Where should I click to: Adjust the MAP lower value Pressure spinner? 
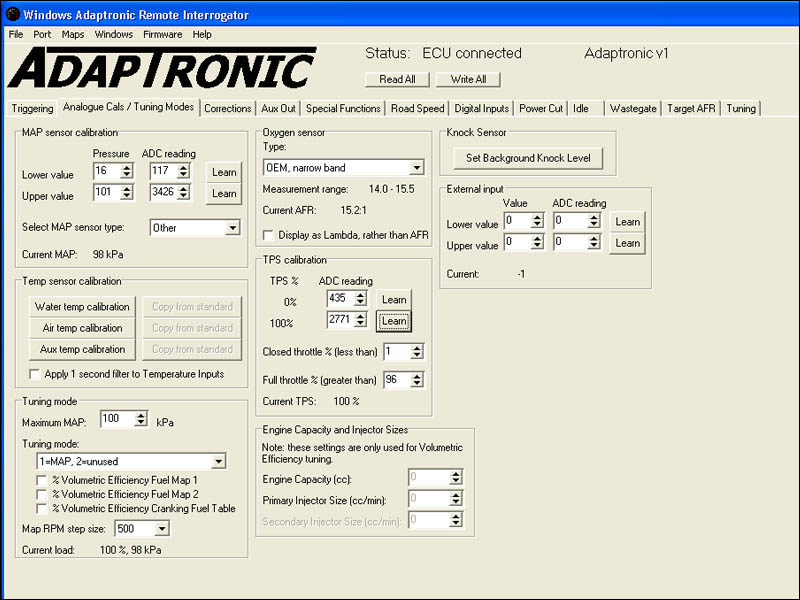[x=127, y=170]
